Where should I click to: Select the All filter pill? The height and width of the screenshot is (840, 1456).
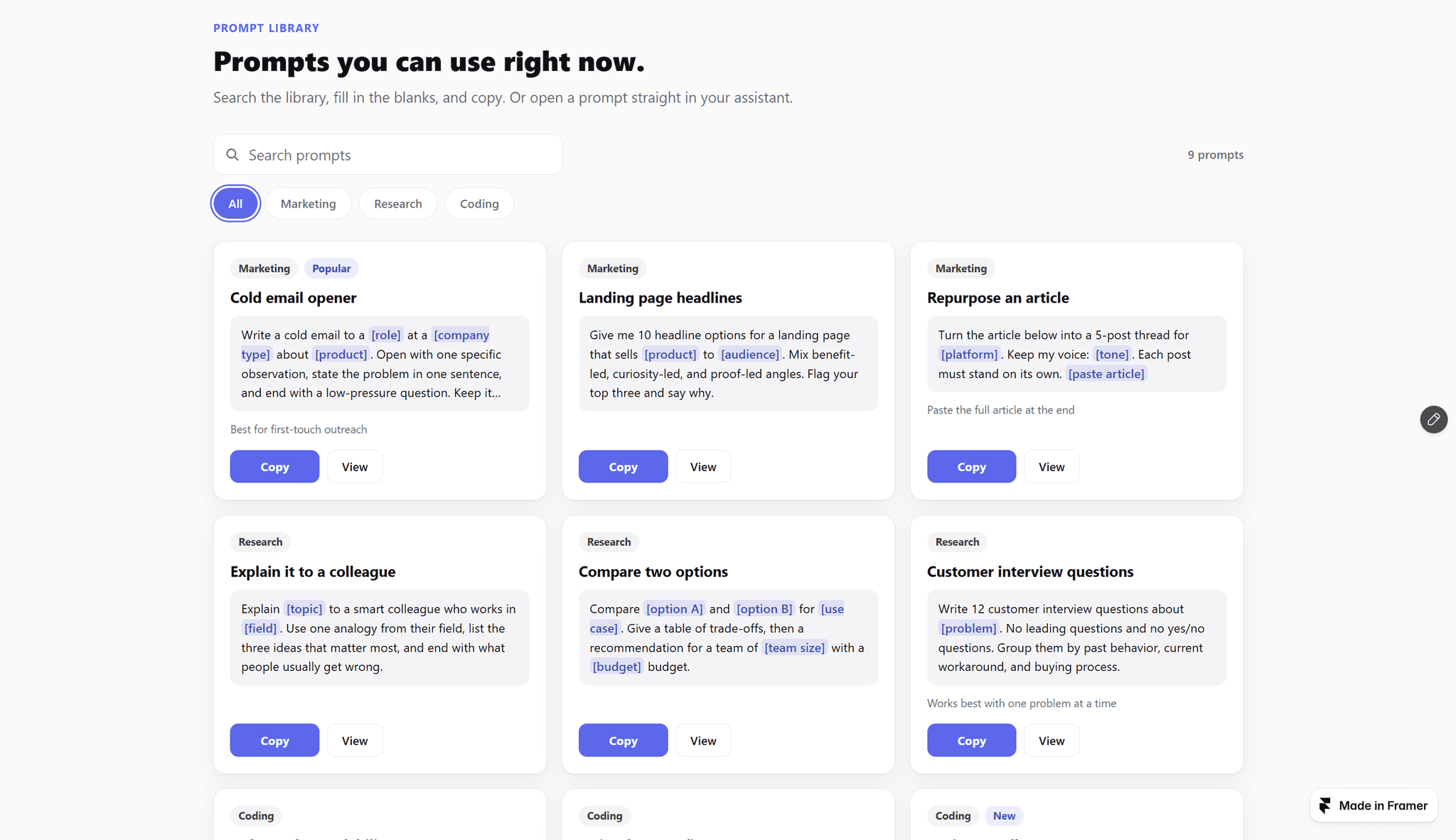[x=235, y=203]
